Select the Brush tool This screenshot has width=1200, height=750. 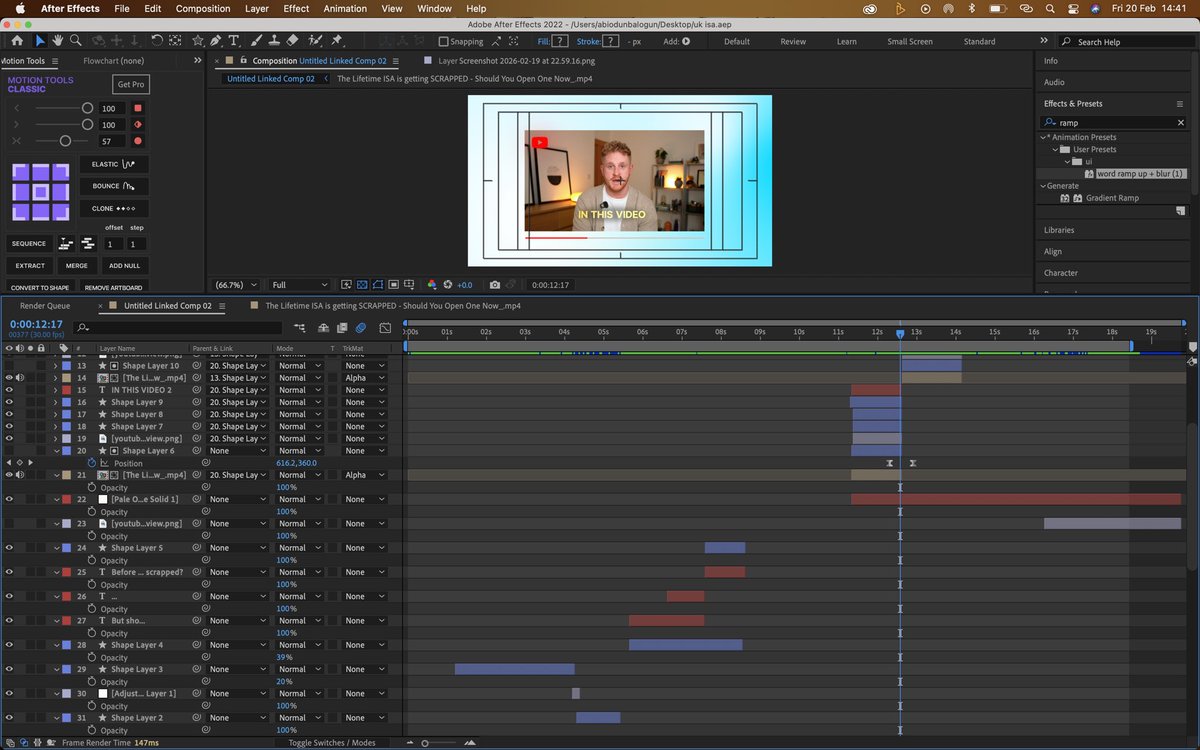[256, 41]
